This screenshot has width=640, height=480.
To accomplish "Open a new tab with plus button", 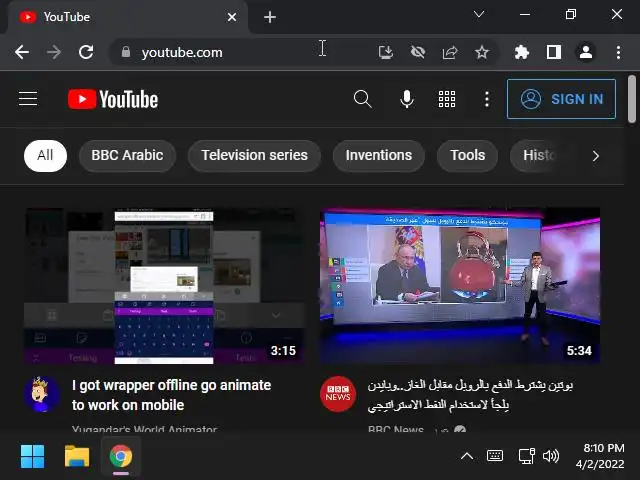I will 270,17.
